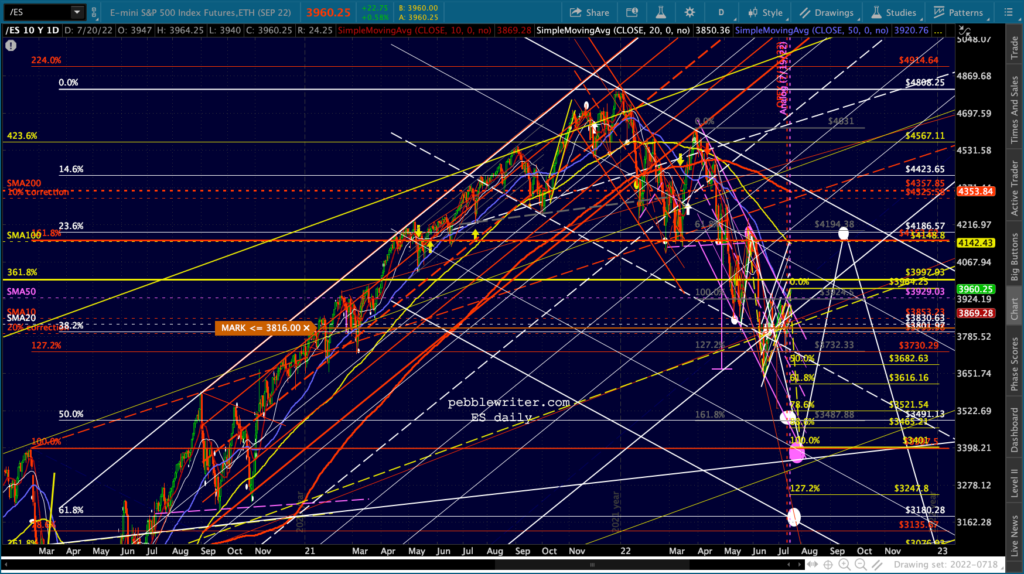
Task: Click the symbol input field showing /ES
Action: pyautogui.click(x=37, y=12)
